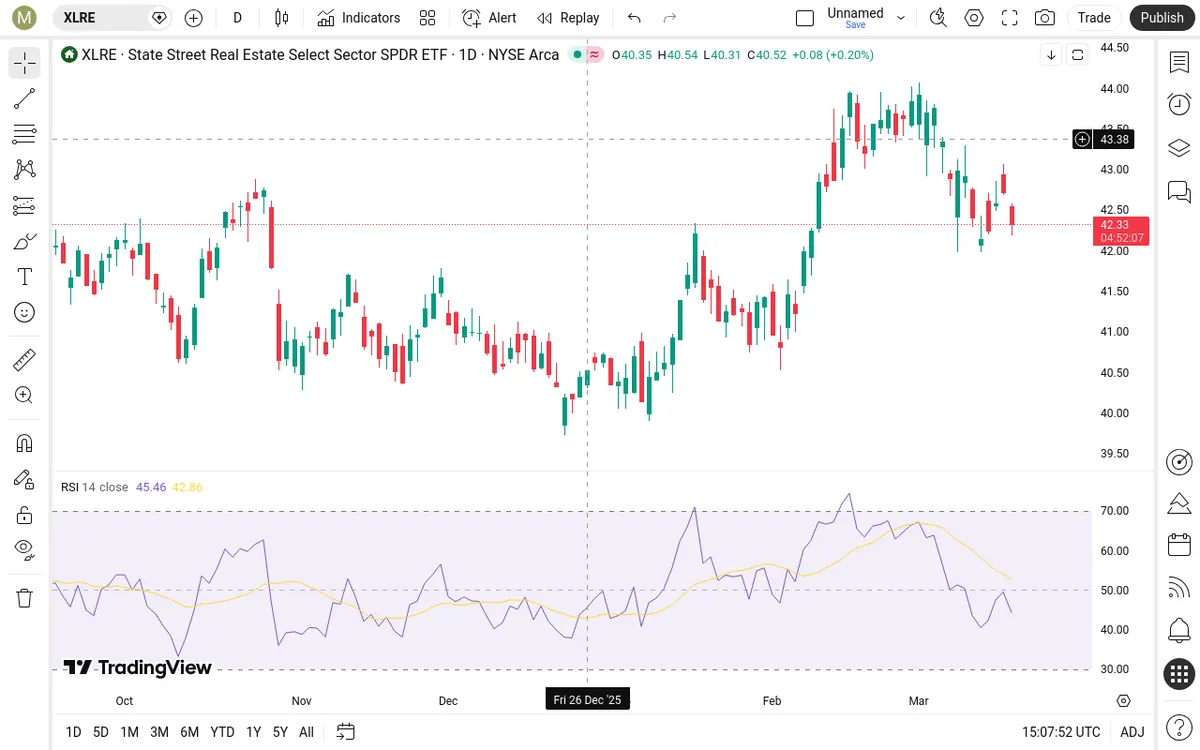Screen dimensions: 1200x750
Task: Select the 5Y time range
Action: click(281, 732)
